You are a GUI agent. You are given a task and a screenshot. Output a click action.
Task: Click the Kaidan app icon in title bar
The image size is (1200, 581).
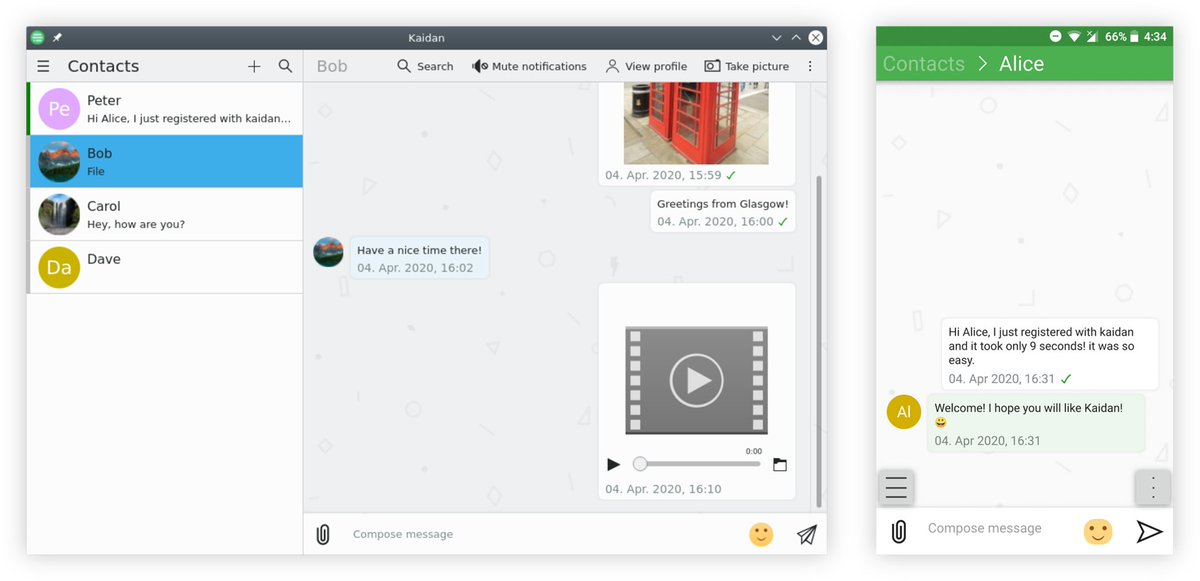(37, 38)
